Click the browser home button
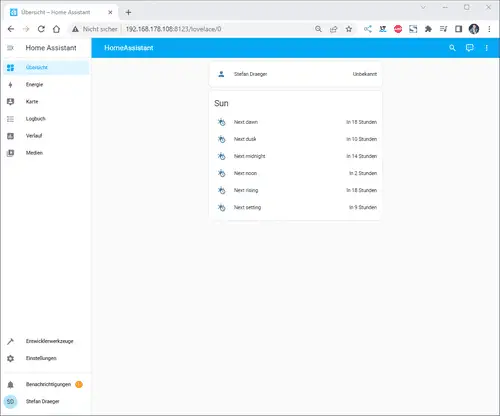 [x=56, y=29]
